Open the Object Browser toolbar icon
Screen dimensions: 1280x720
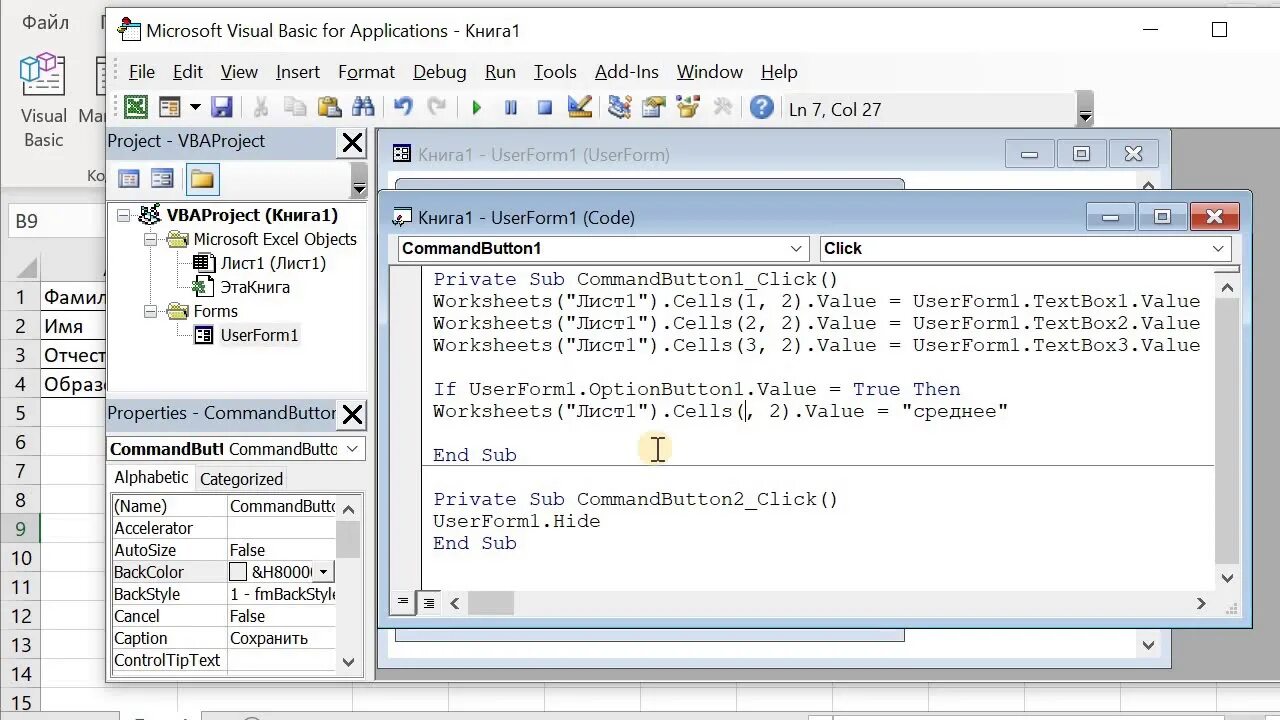point(688,107)
